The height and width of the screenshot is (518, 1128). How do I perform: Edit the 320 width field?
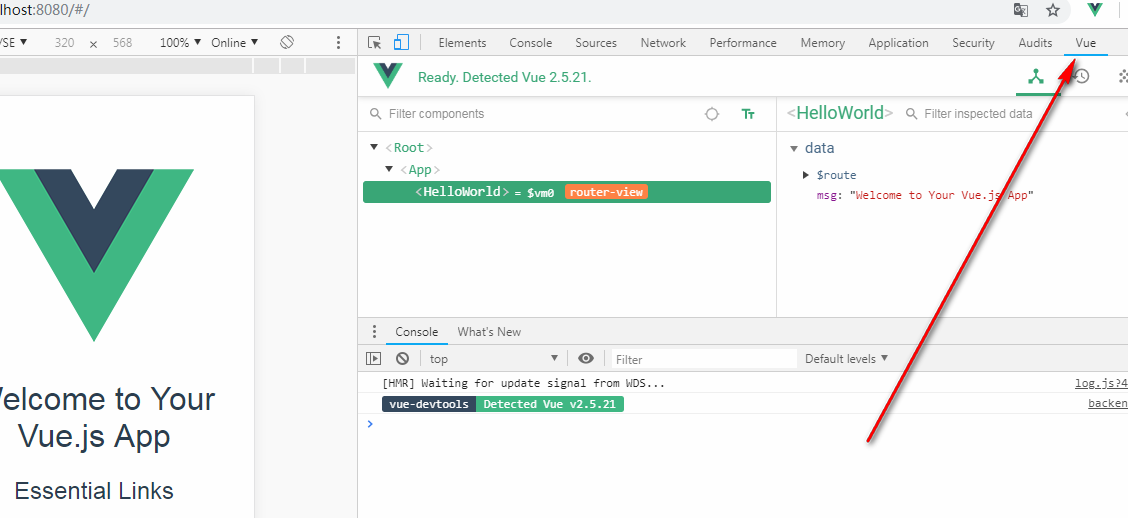pyautogui.click(x=64, y=42)
